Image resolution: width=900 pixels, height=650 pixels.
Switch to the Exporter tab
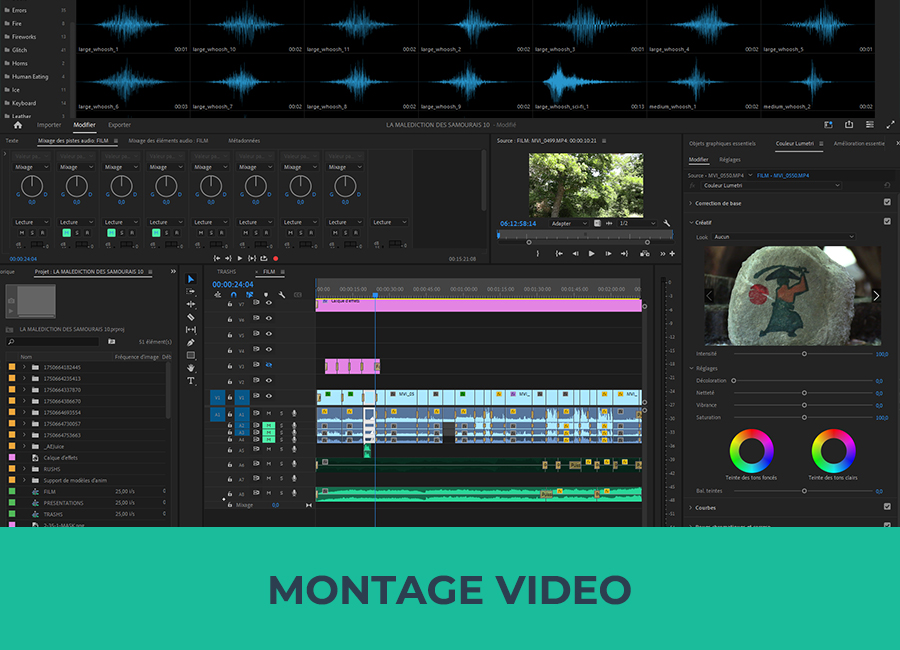pyautogui.click(x=119, y=125)
